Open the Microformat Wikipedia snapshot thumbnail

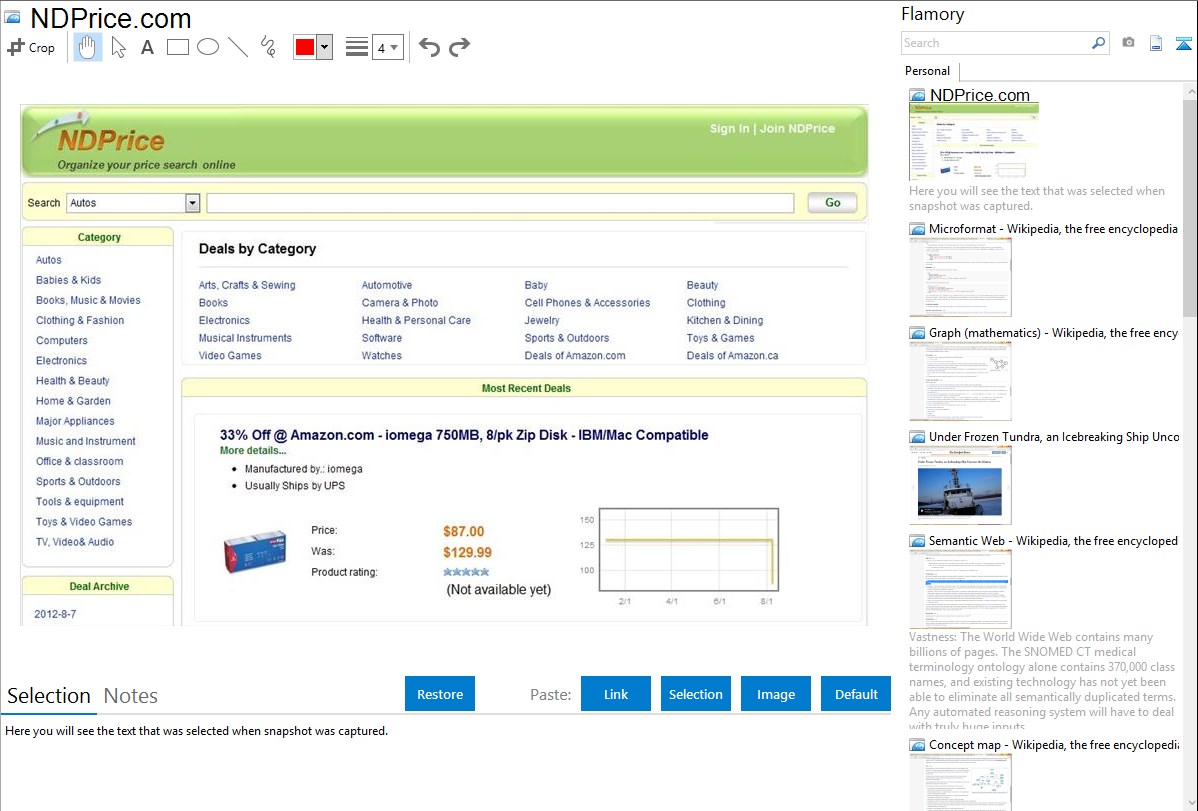pos(960,277)
